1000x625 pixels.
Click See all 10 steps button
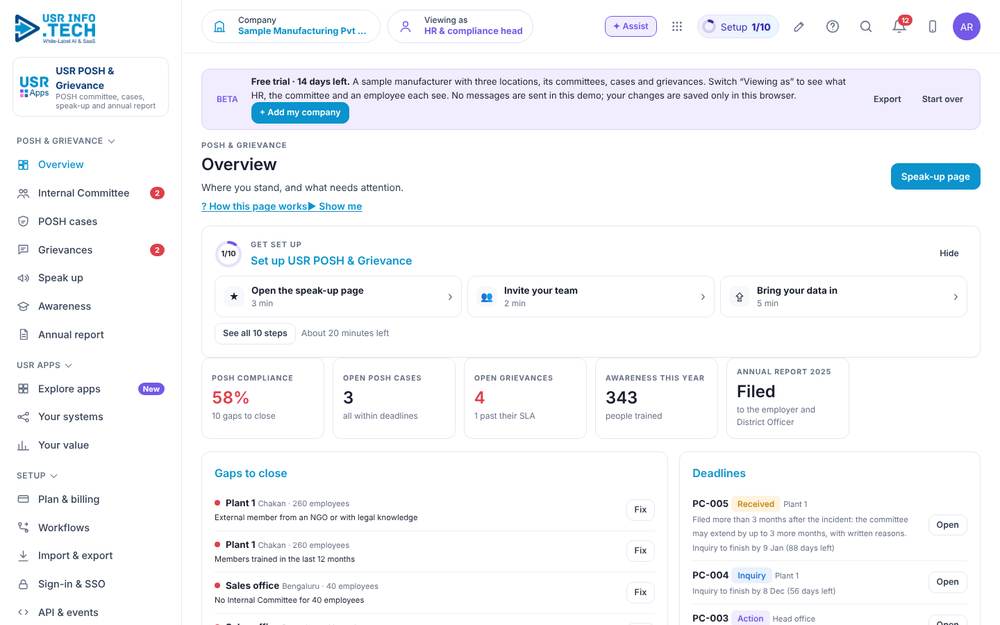click(255, 333)
